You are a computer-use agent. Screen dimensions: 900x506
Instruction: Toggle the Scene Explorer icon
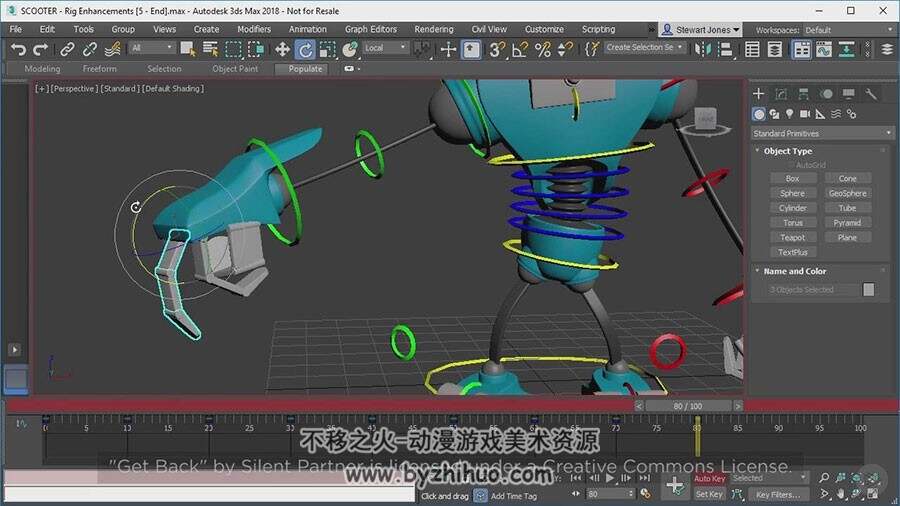[752, 50]
